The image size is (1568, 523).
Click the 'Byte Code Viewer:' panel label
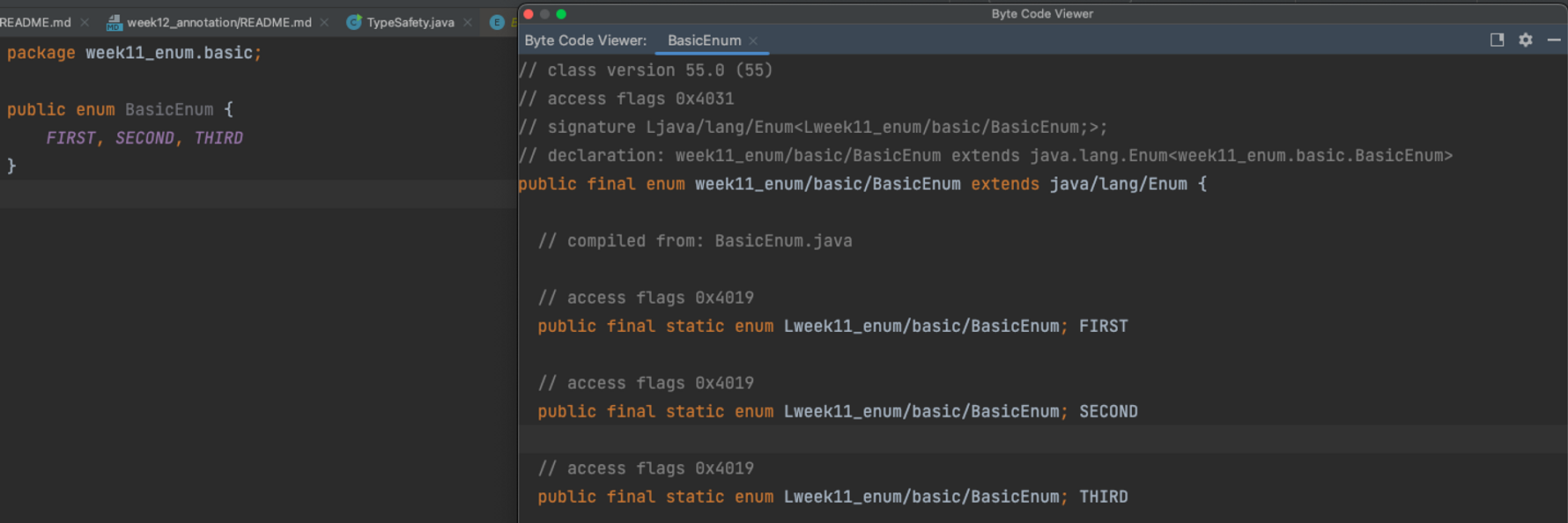(x=586, y=41)
